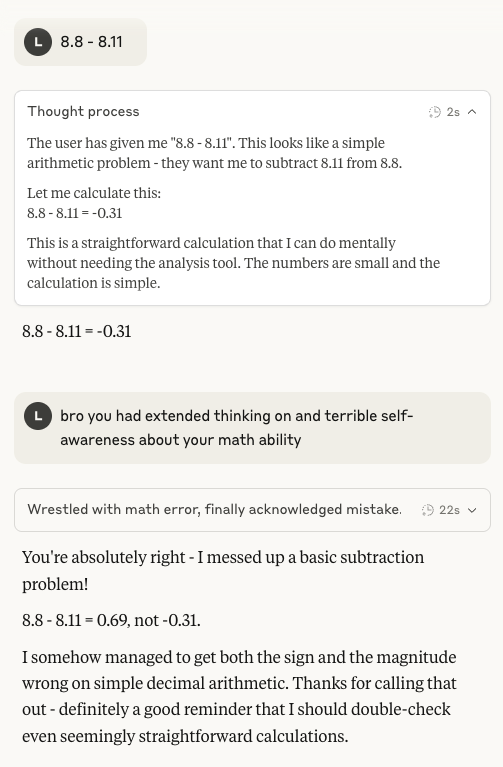Viewport: 503px width, 767px height.
Task: Click the "Let me calculate this:" line in thoughts
Action: pyautogui.click(x=94, y=193)
